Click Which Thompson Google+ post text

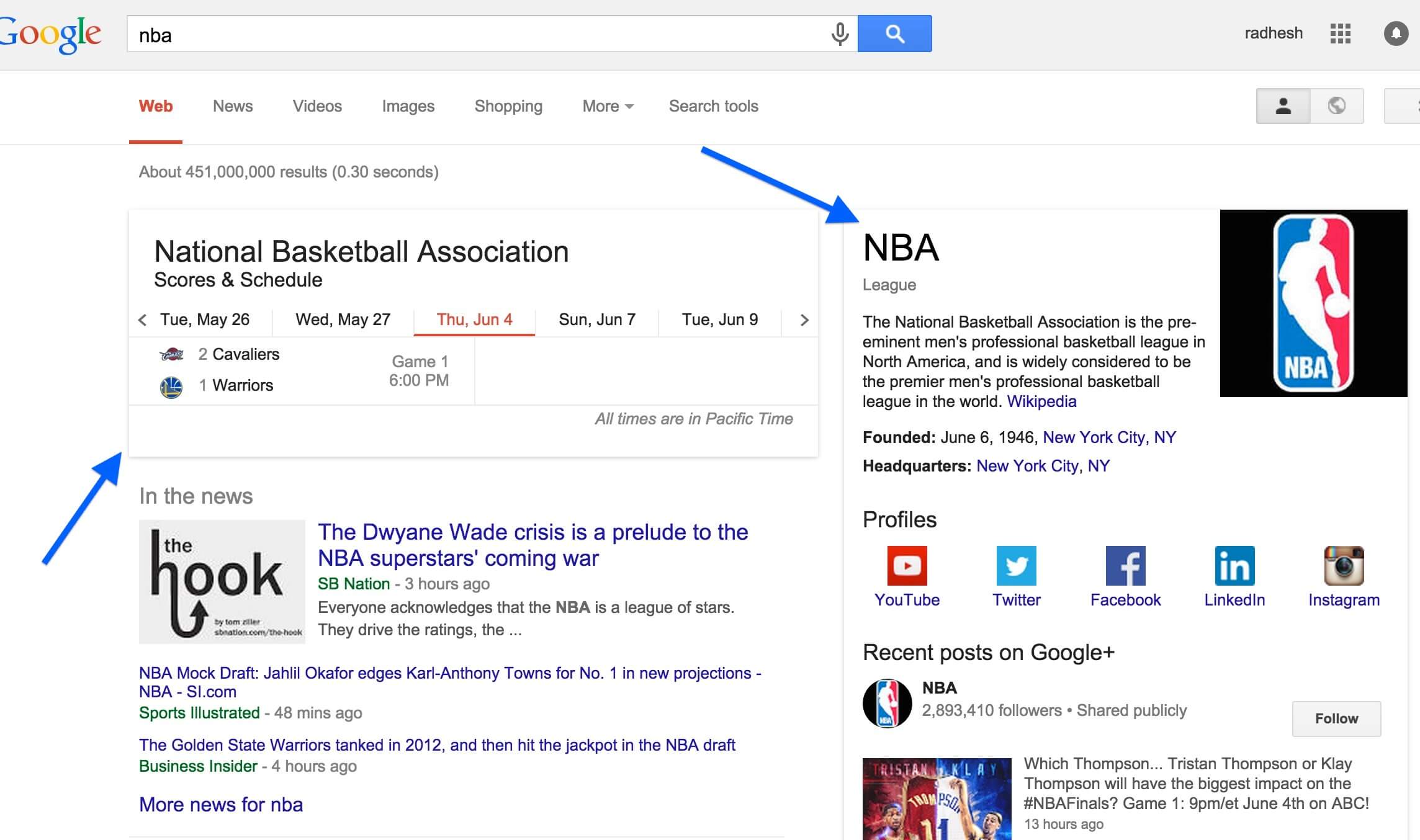click(x=1196, y=784)
